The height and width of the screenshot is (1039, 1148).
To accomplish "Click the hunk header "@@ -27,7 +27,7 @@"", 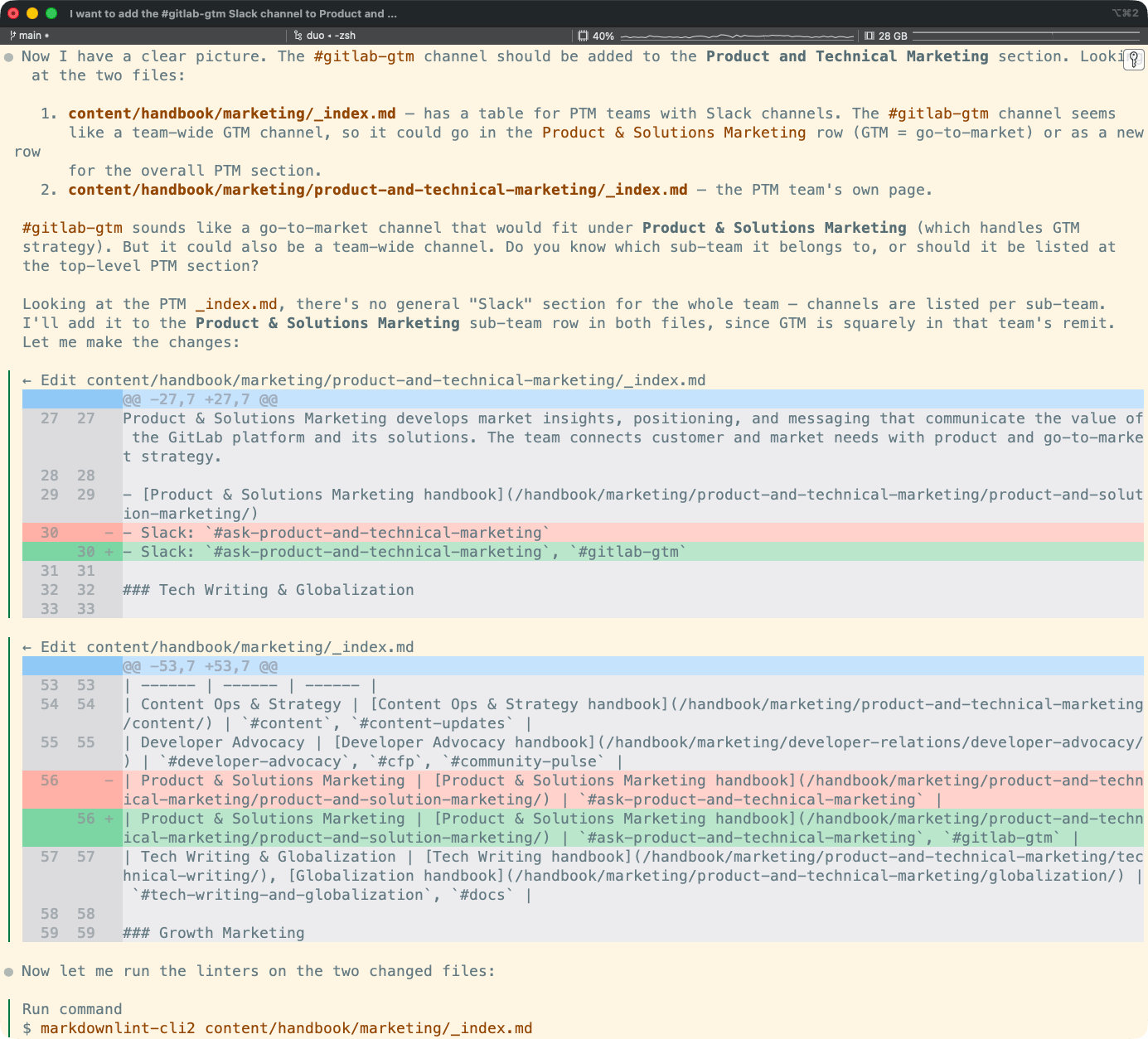I will click(x=200, y=399).
